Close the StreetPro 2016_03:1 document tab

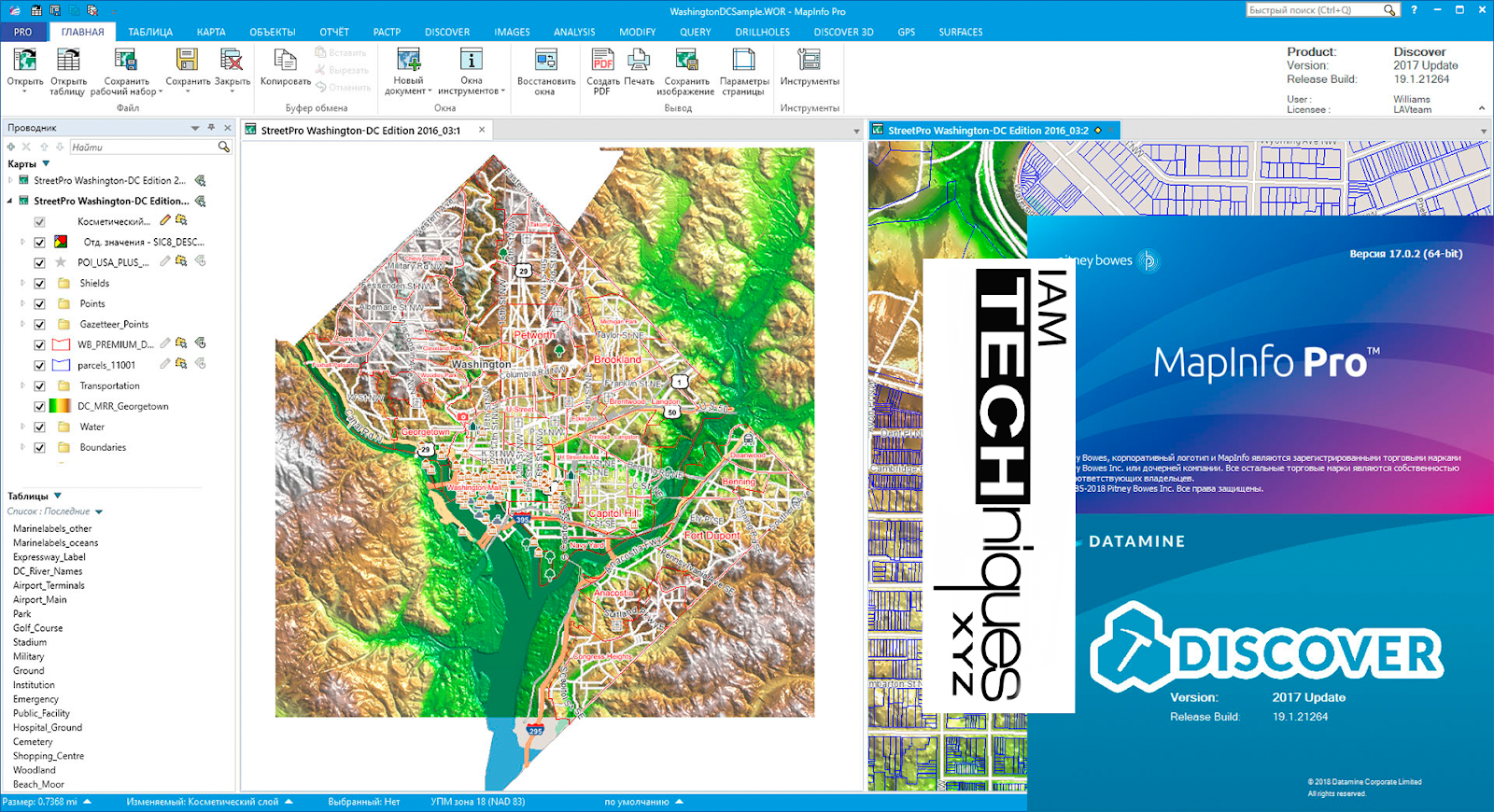[482, 130]
